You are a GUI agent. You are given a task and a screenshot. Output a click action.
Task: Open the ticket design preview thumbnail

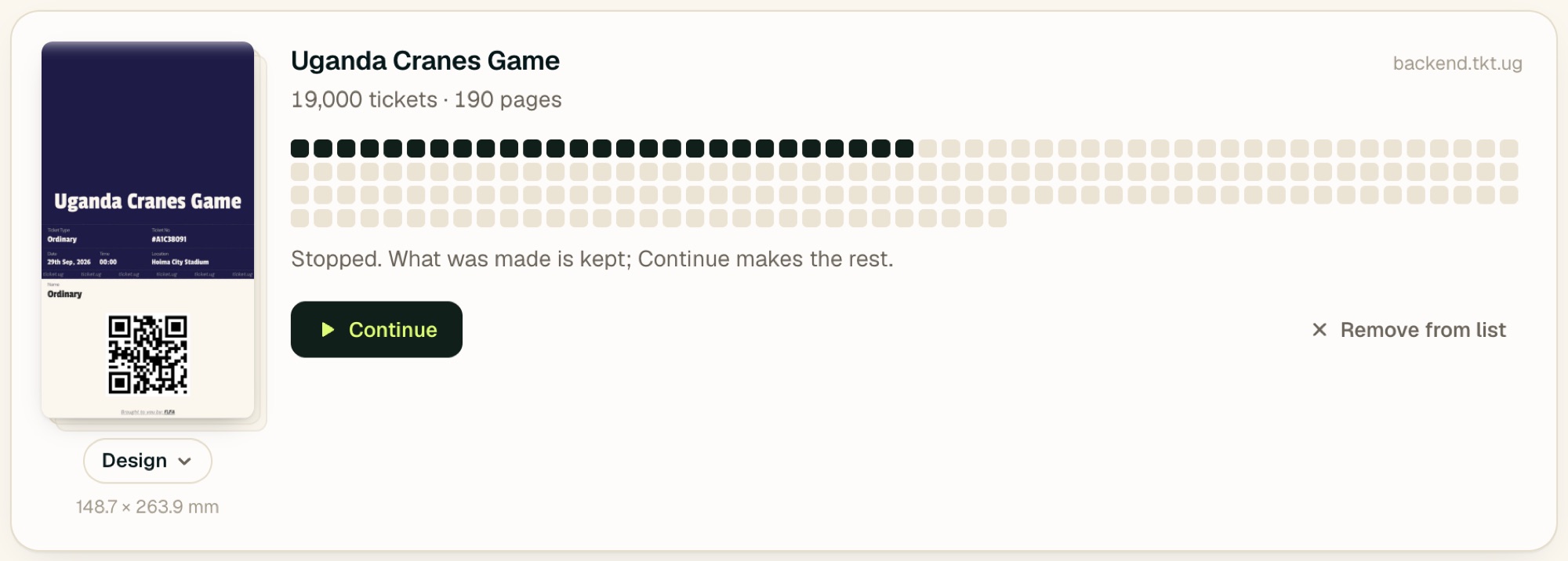(x=147, y=230)
